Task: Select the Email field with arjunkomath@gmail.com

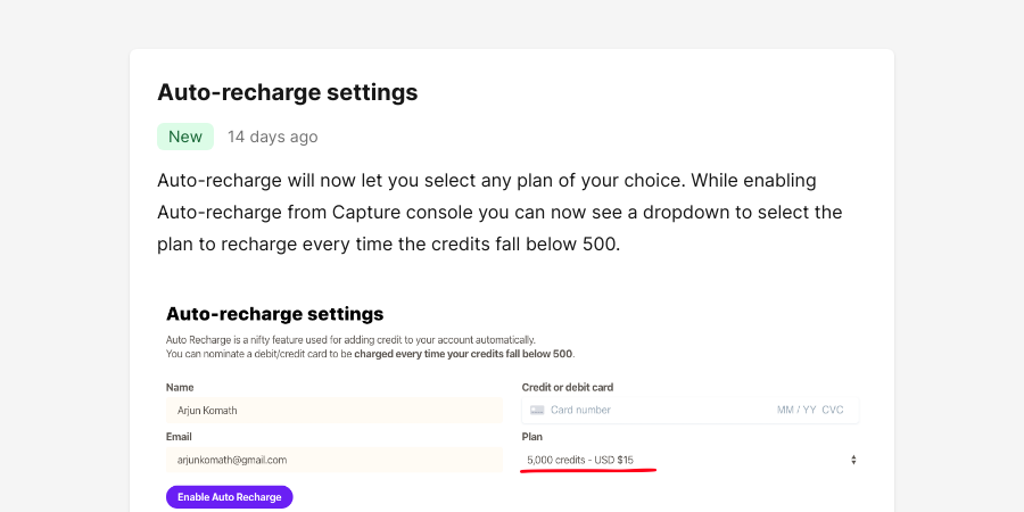Action: click(334, 460)
